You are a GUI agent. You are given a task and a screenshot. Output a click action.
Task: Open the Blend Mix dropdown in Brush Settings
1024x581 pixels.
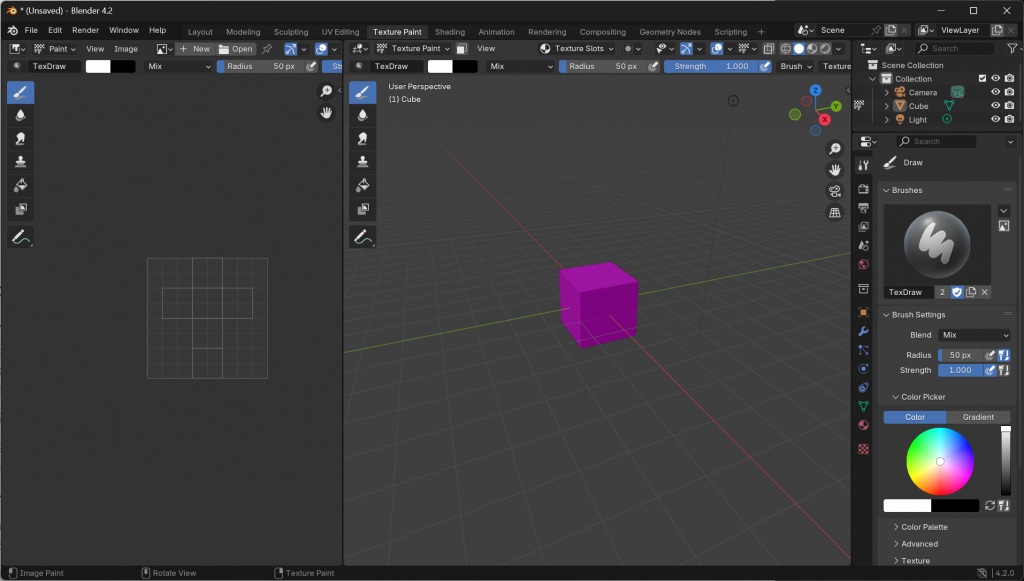click(x=974, y=335)
